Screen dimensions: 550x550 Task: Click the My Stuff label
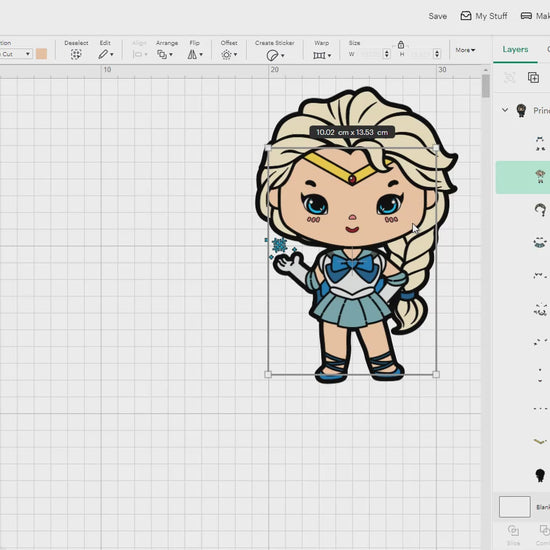click(491, 16)
